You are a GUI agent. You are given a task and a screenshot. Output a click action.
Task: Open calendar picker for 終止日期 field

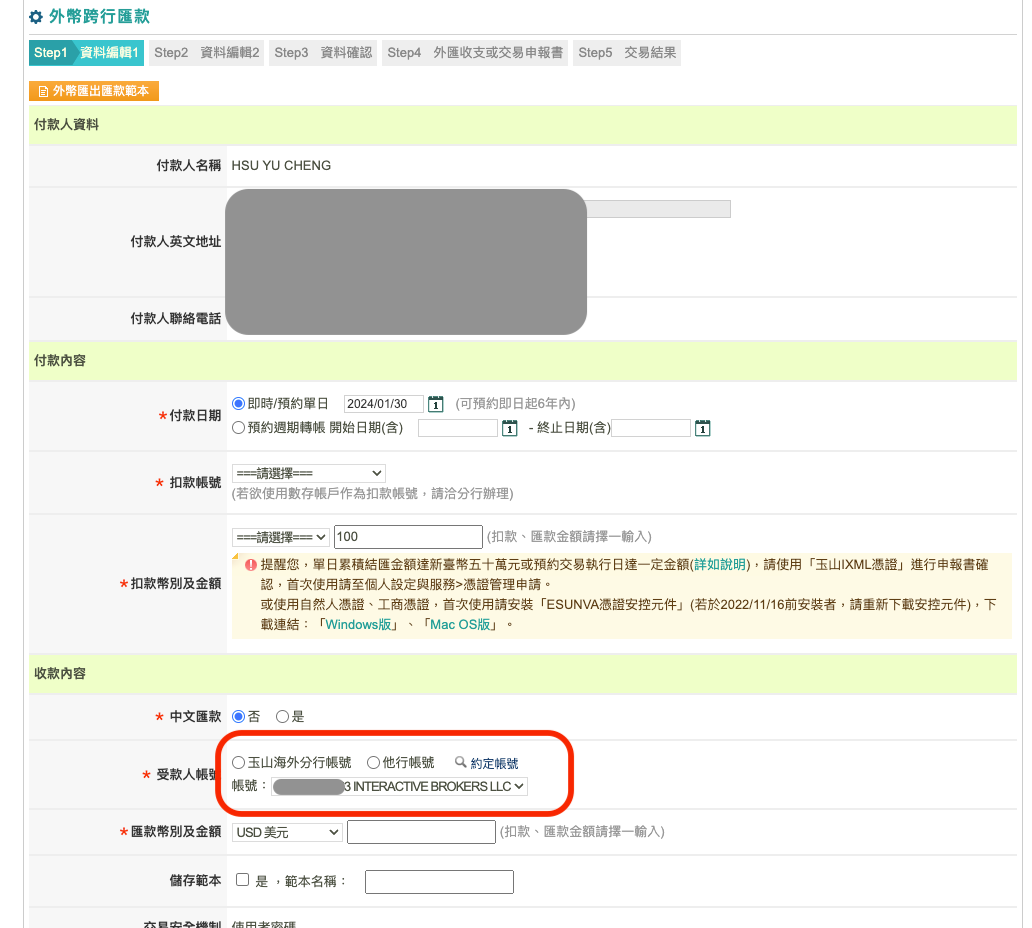click(x=702, y=428)
